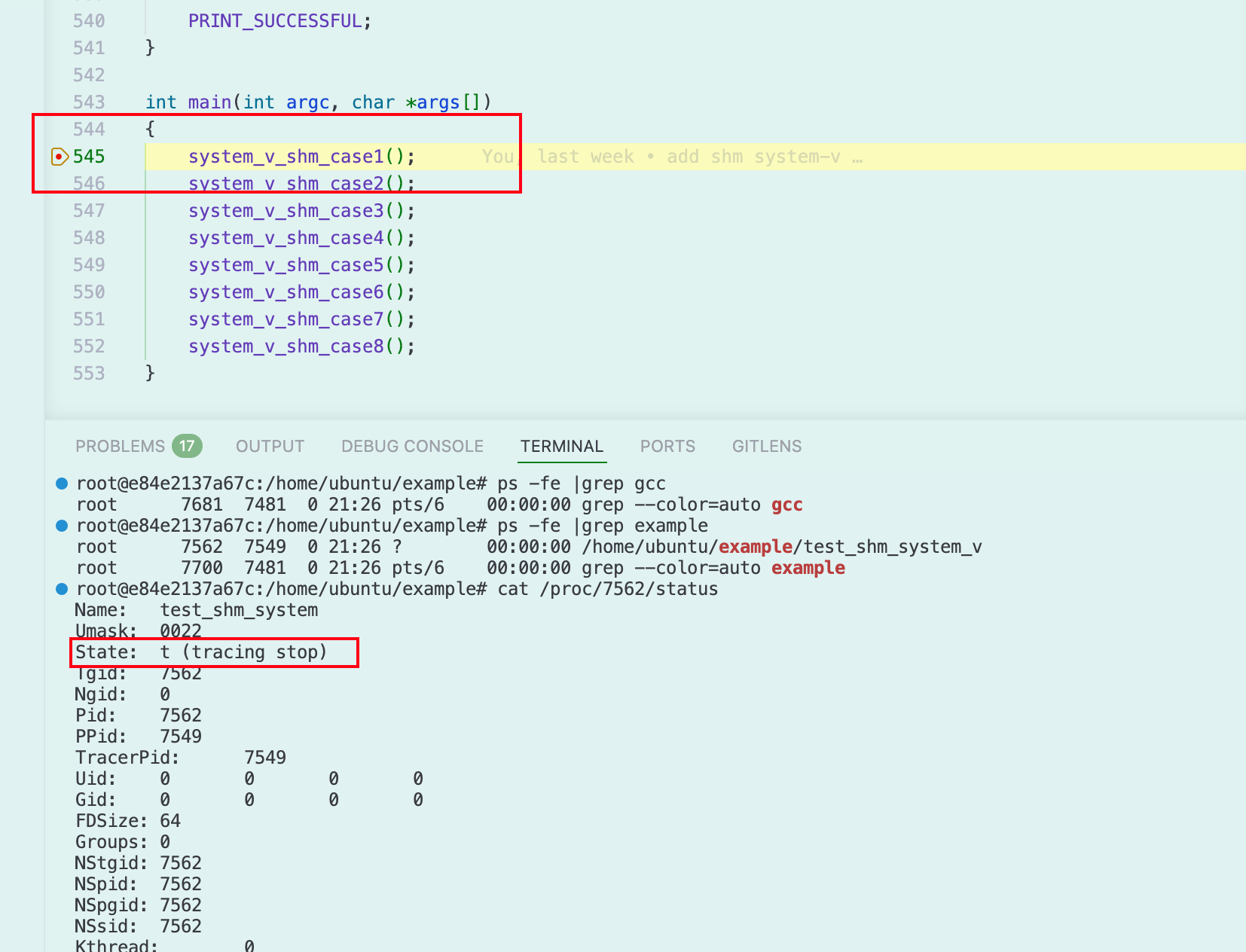The image size is (1246, 952).
Task: Open the PORTS tab
Action: pos(667,446)
